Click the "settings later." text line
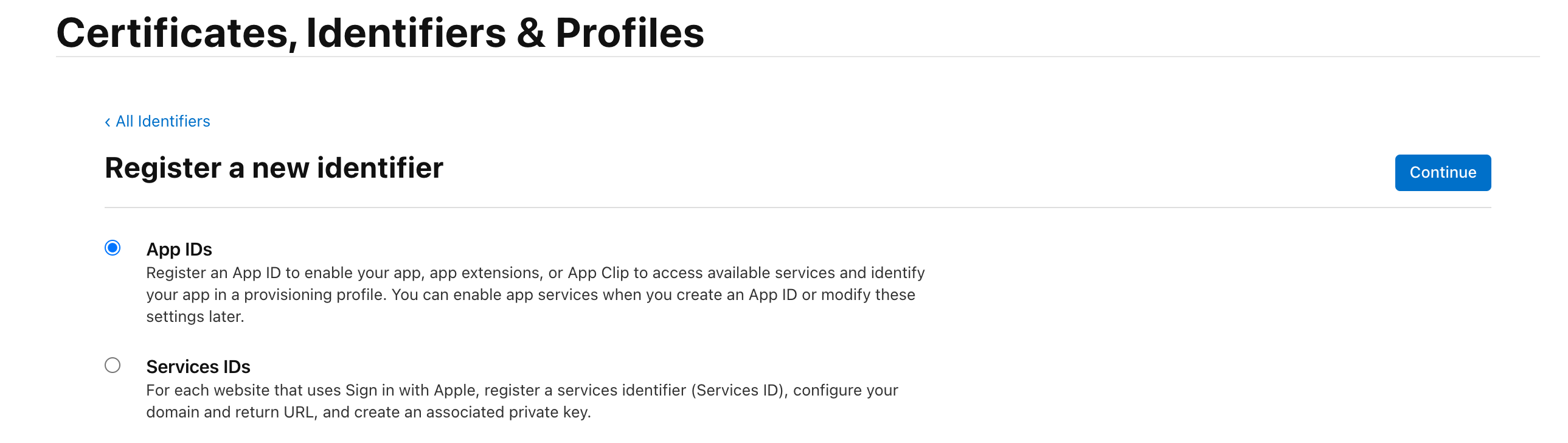The image size is (1568, 443). coord(195,316)
